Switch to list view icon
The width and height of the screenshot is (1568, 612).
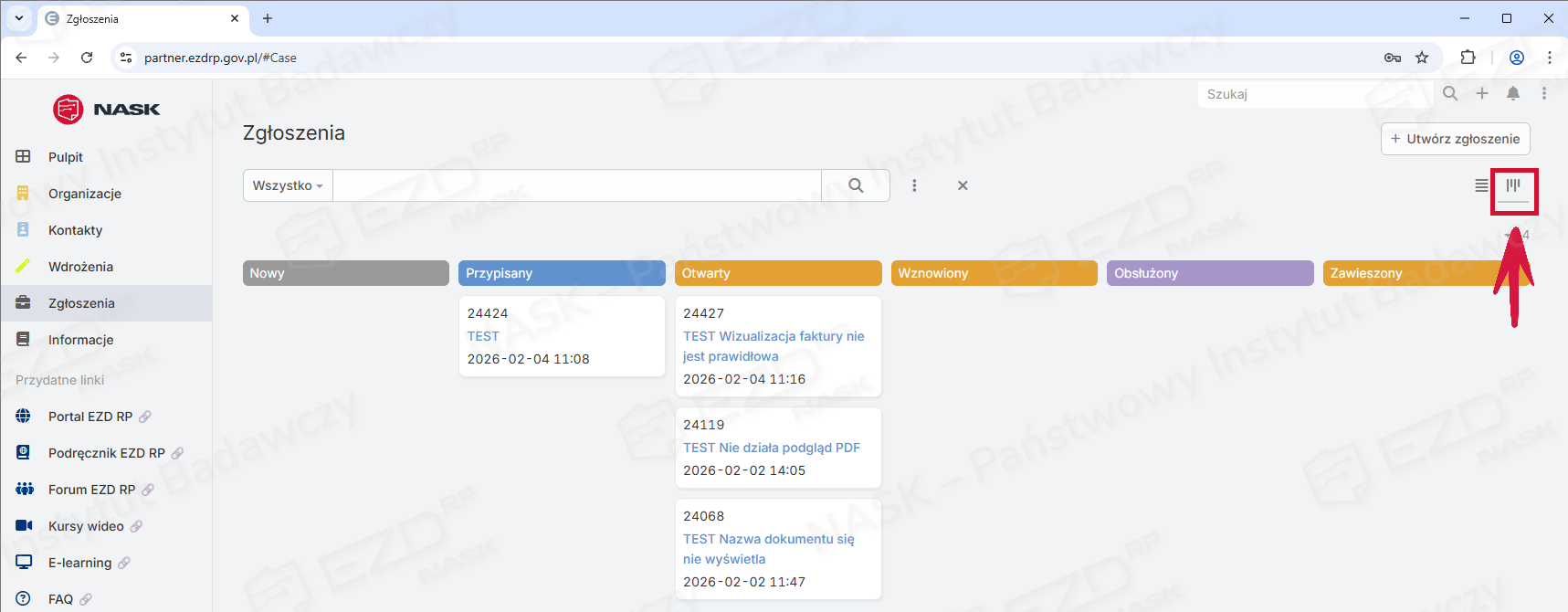pyautogui.click(x=1481, y=185)
